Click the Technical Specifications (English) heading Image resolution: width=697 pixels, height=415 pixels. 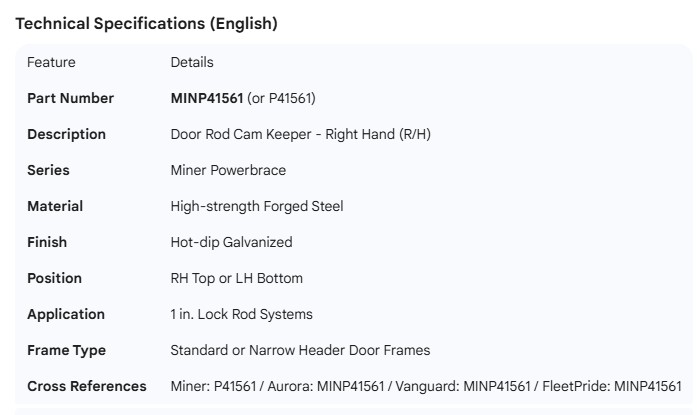tap(147, 24)
